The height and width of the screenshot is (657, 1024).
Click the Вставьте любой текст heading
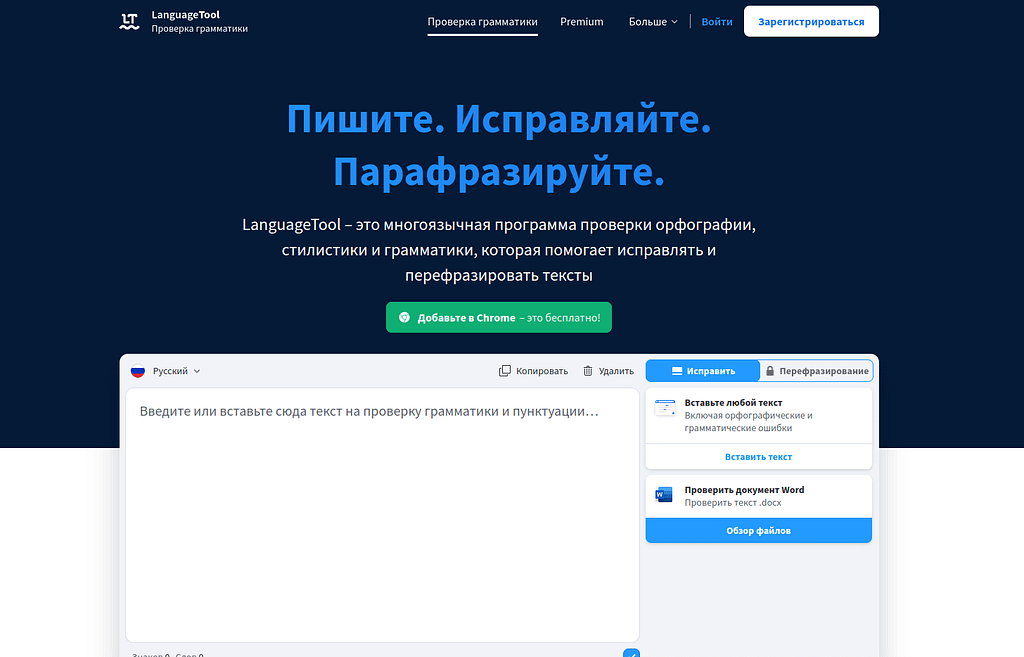click(733, 403)
